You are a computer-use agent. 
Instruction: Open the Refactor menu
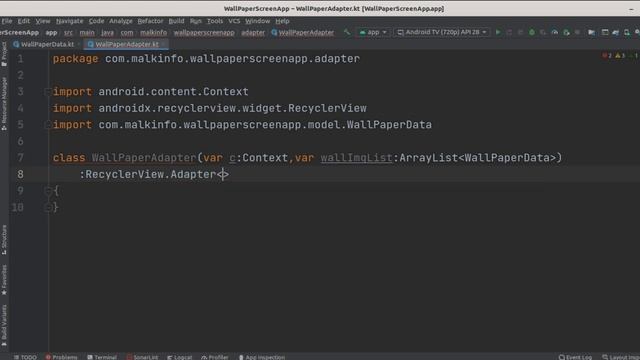coord(150,21)
